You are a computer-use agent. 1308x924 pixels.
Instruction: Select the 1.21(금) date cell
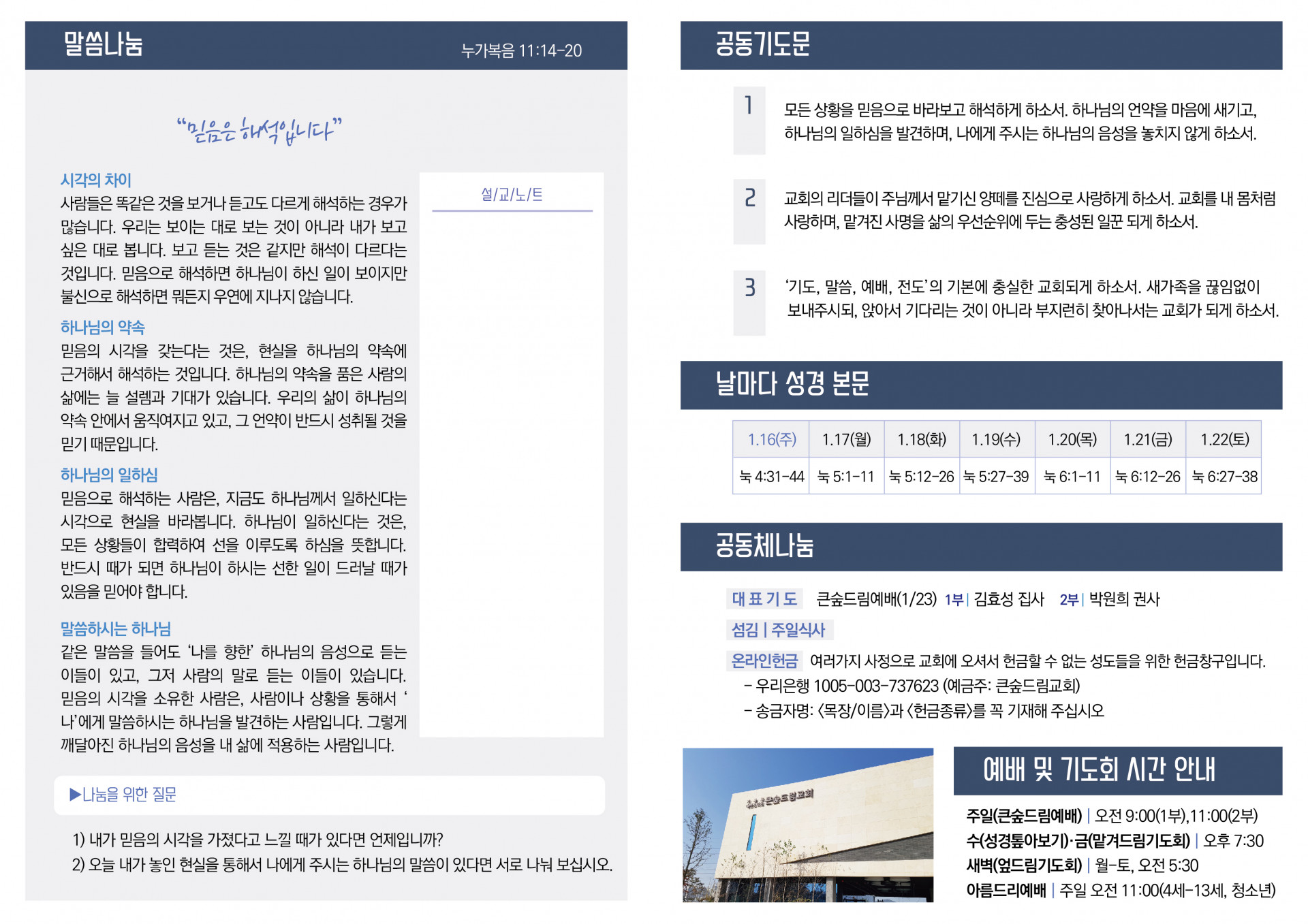tap(1148, 439)
